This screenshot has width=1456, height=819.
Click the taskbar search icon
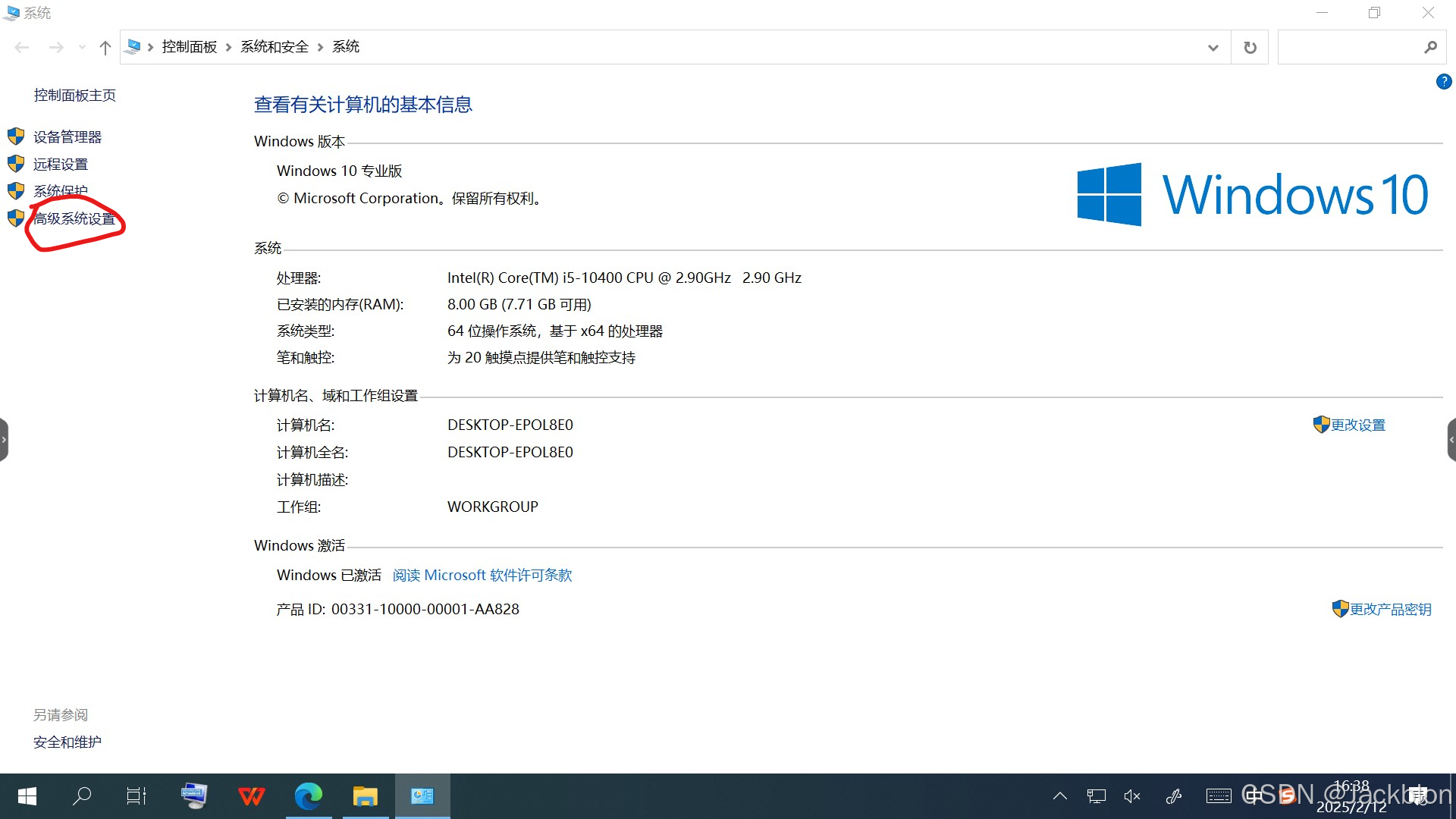(x=81, y=795)
